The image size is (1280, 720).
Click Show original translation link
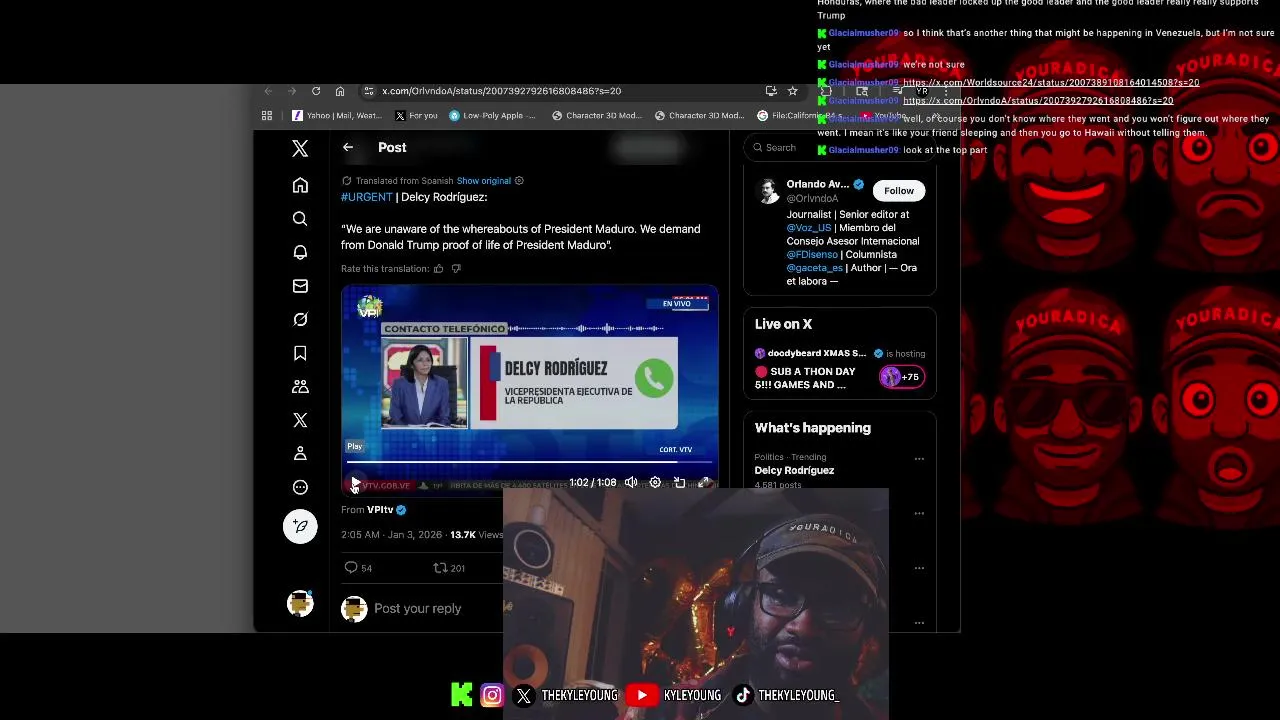tap(484, 181)
